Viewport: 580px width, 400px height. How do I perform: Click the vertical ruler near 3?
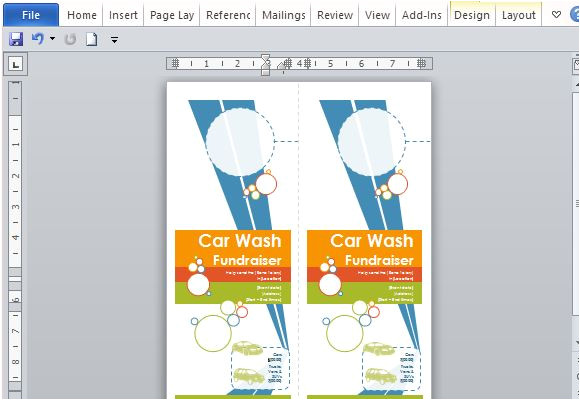tap(15, 206)
